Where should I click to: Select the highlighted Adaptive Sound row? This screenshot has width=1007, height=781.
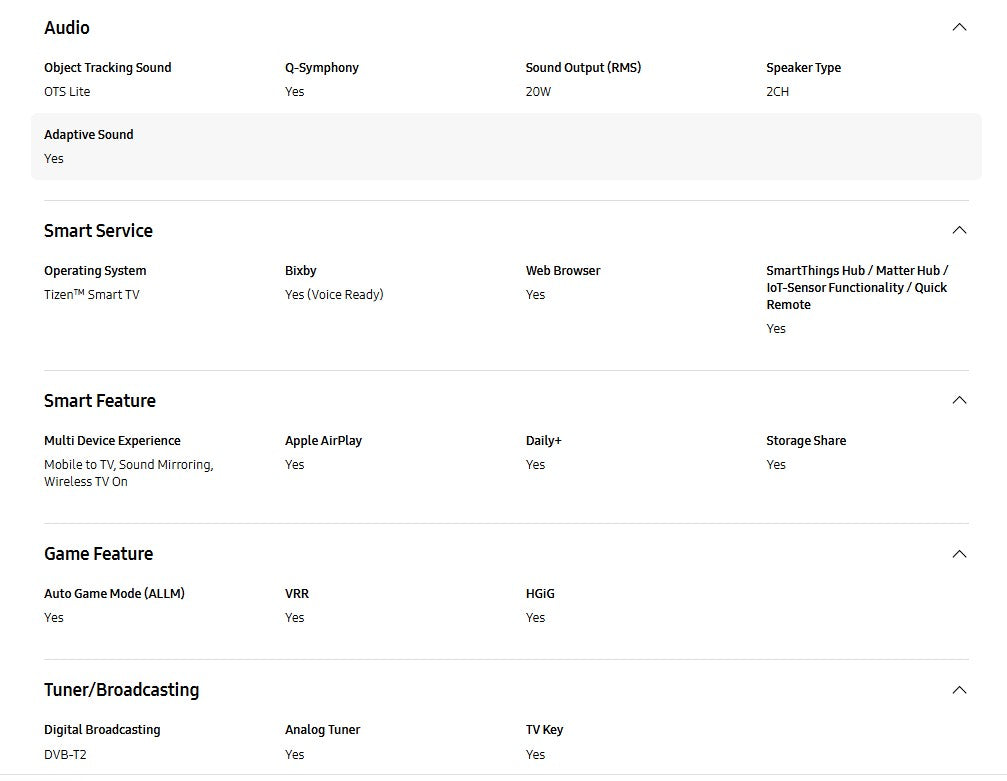point(506,147)
